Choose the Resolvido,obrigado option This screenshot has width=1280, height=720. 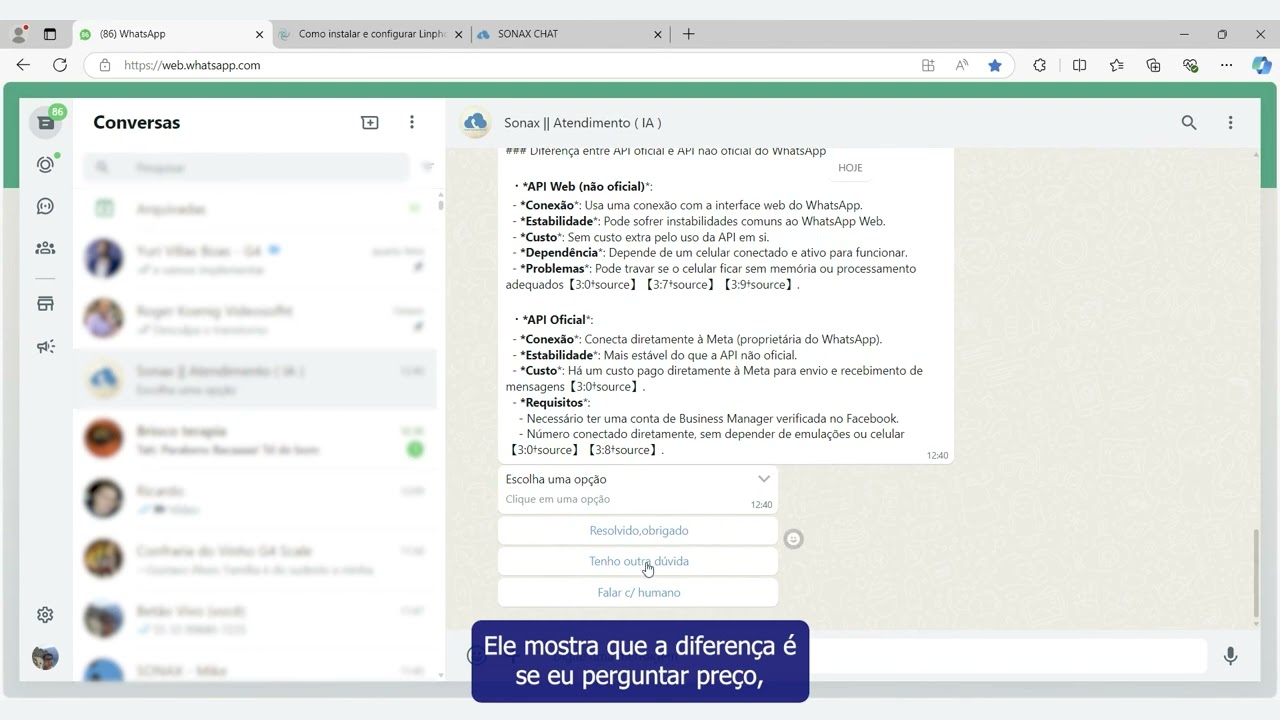pos(638,531)
